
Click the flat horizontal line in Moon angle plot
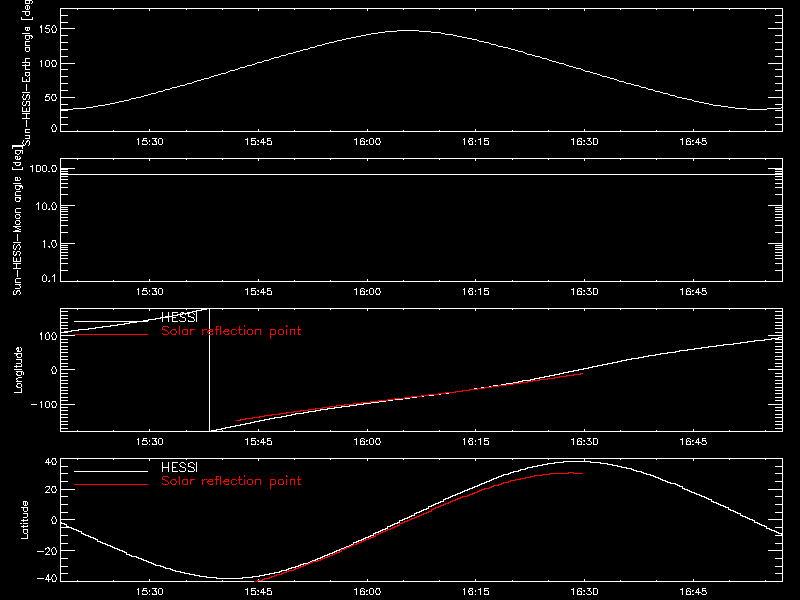tap(421, 174)
